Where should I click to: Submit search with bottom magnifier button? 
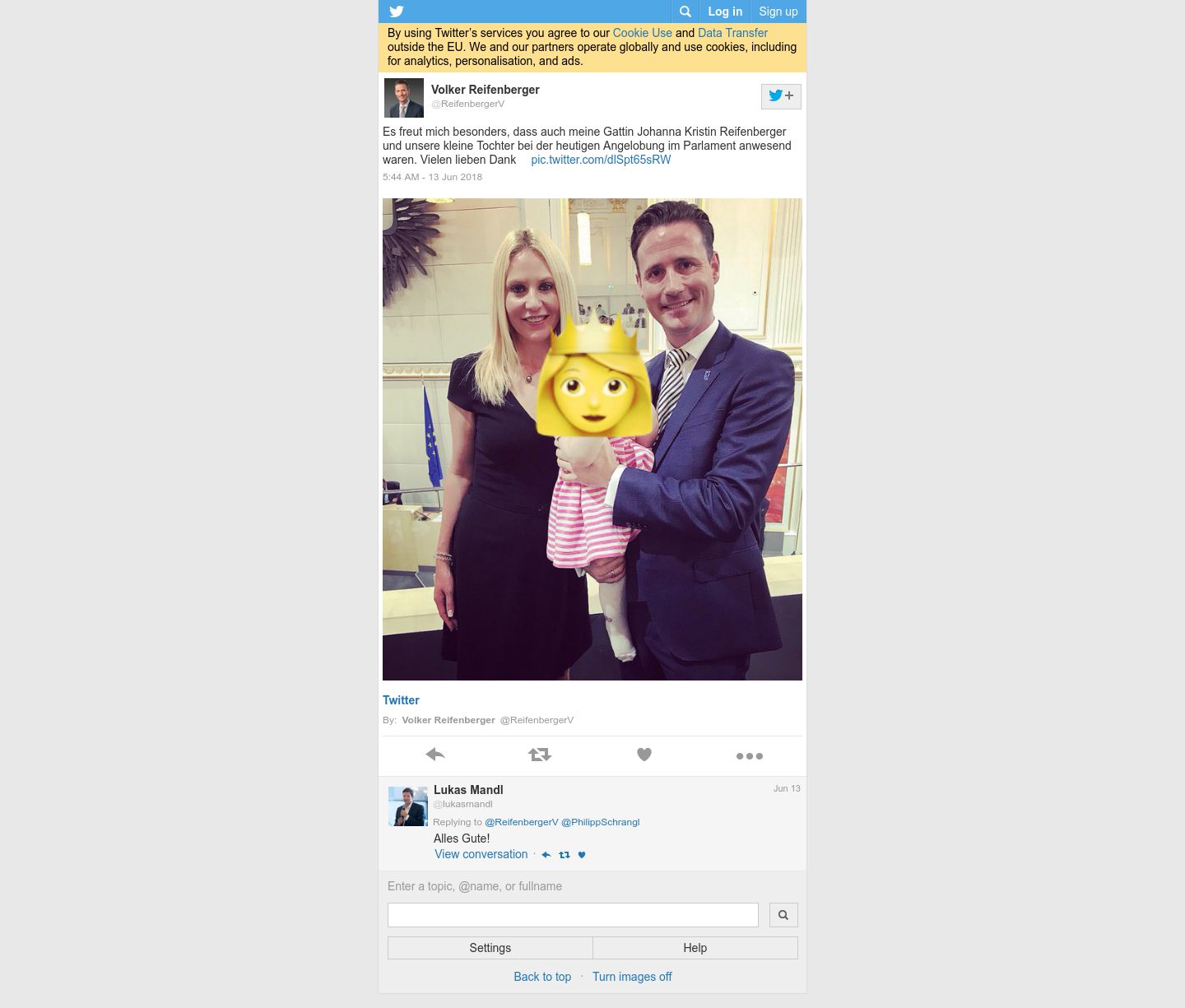(783, 915)
